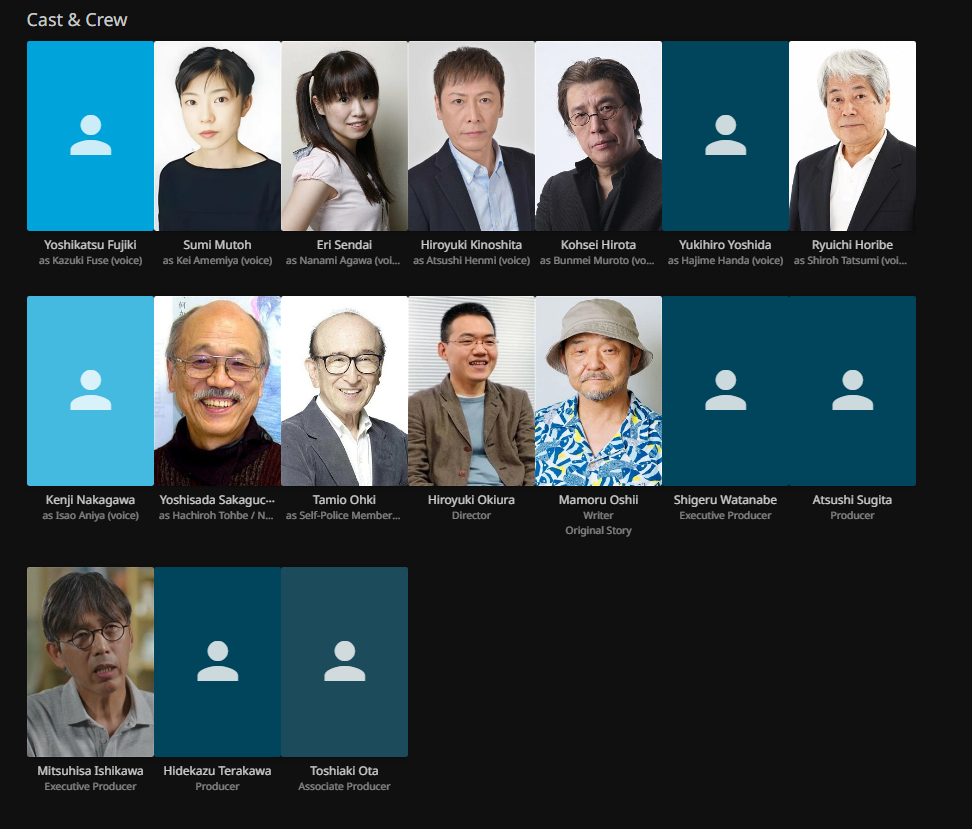Image resolution: width=972 pixels, height=829 pixels.
Task: Select Hidekazu Terakawa's placeholder avatar icon
Action: pyautogui.click(x=217, y=662)
